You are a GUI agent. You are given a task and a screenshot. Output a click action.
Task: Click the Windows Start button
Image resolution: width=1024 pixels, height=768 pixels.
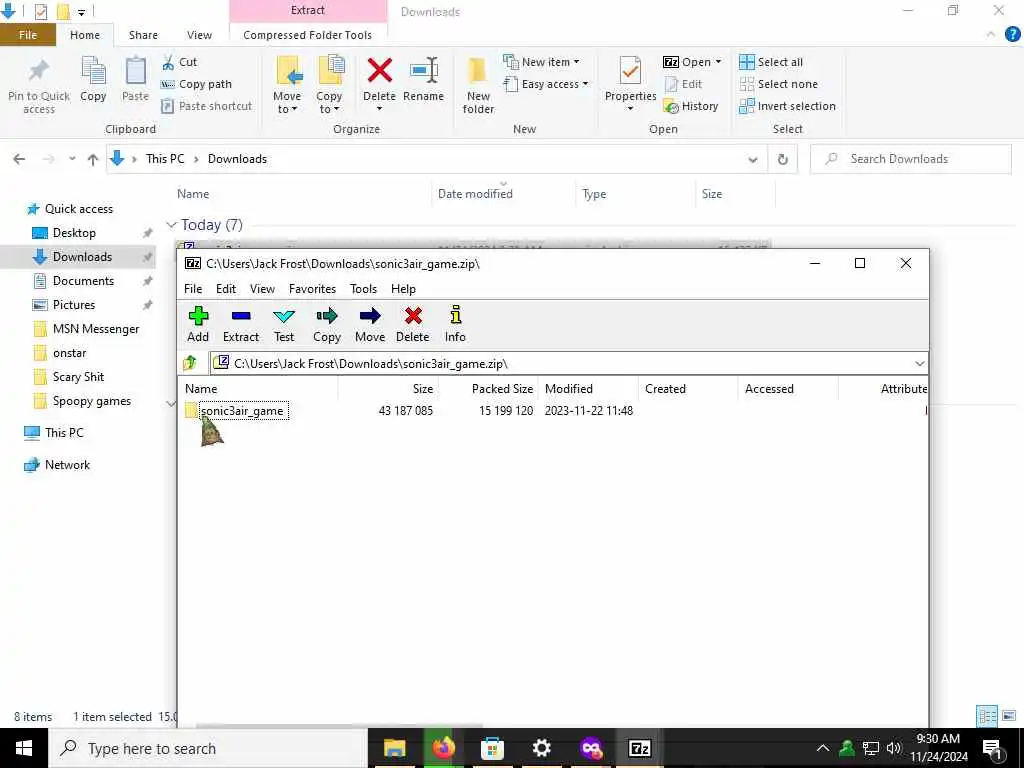coord(24,748)
